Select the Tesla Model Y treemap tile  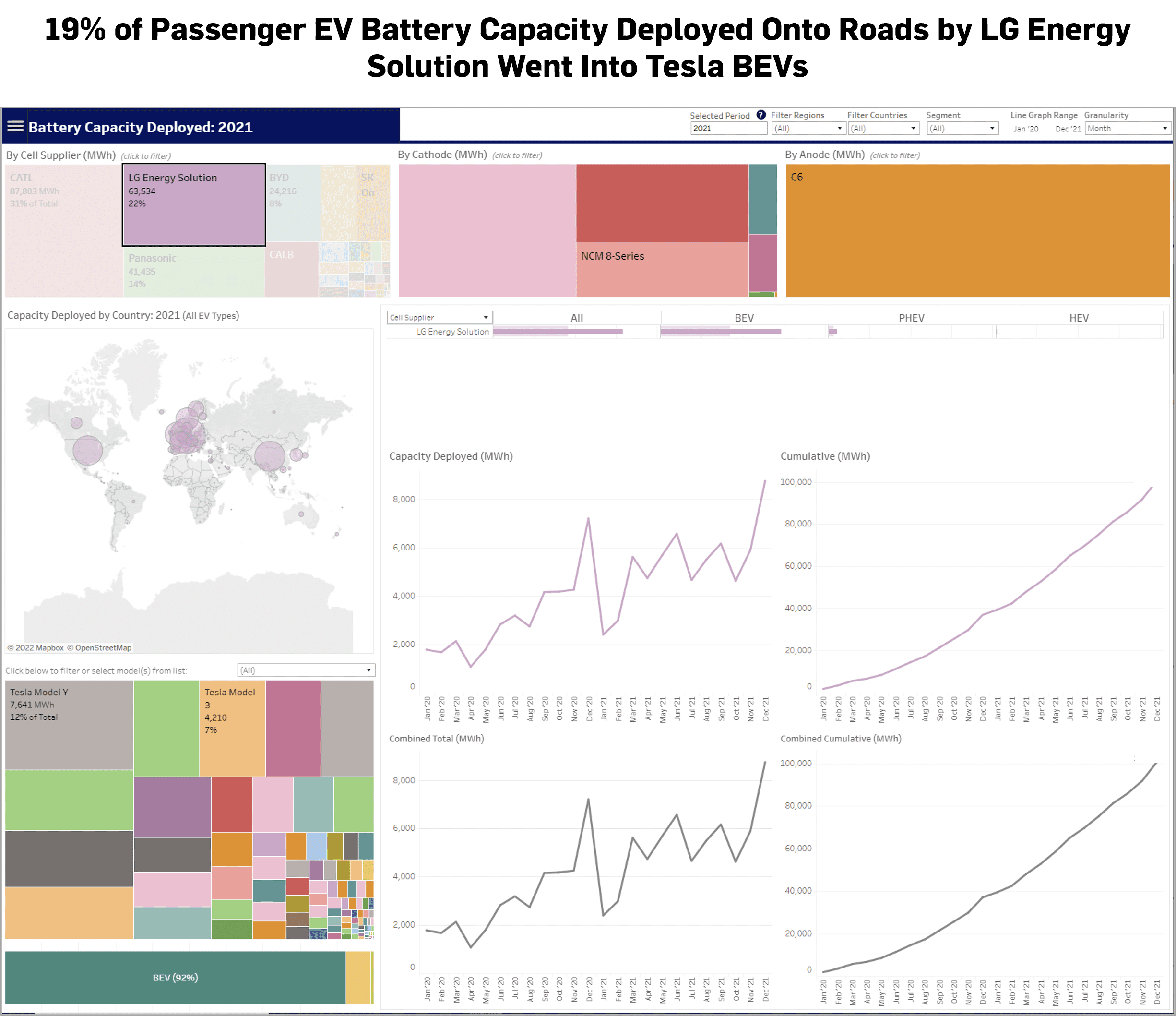(69, 725)
